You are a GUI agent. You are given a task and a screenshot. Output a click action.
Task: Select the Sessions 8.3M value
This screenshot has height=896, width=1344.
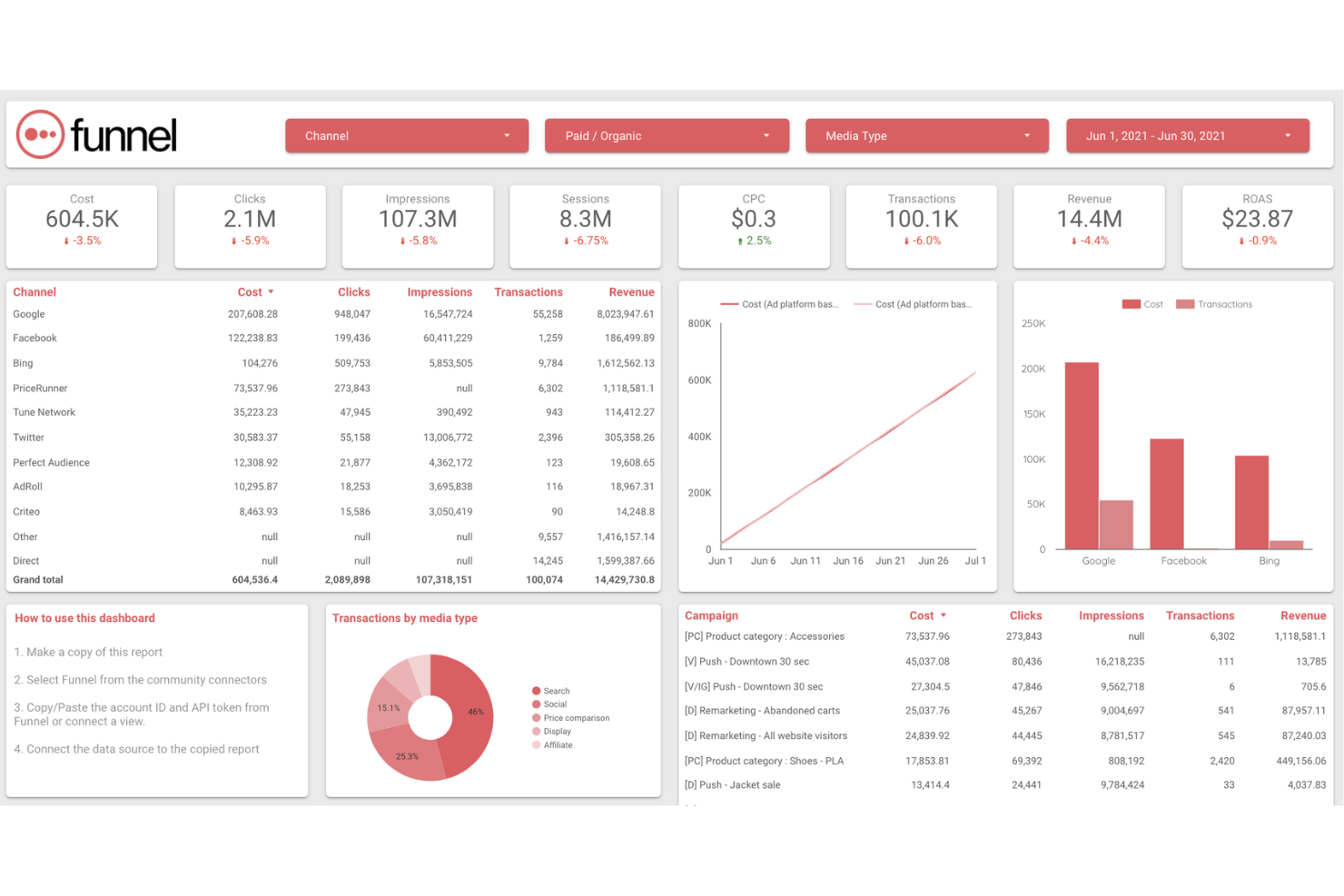click(x=586, y=219)
